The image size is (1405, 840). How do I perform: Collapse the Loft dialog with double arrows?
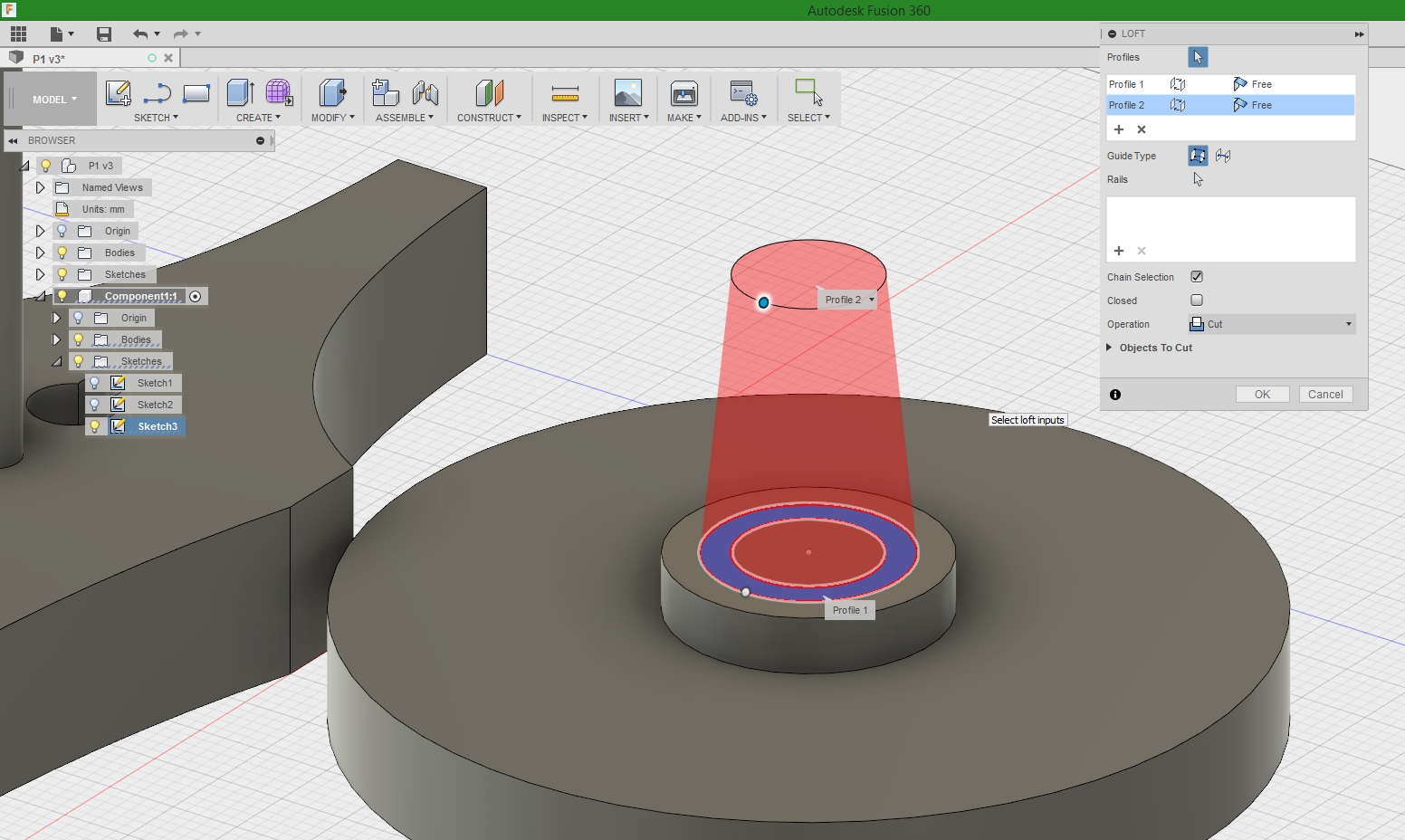(x=1359, y=33)
